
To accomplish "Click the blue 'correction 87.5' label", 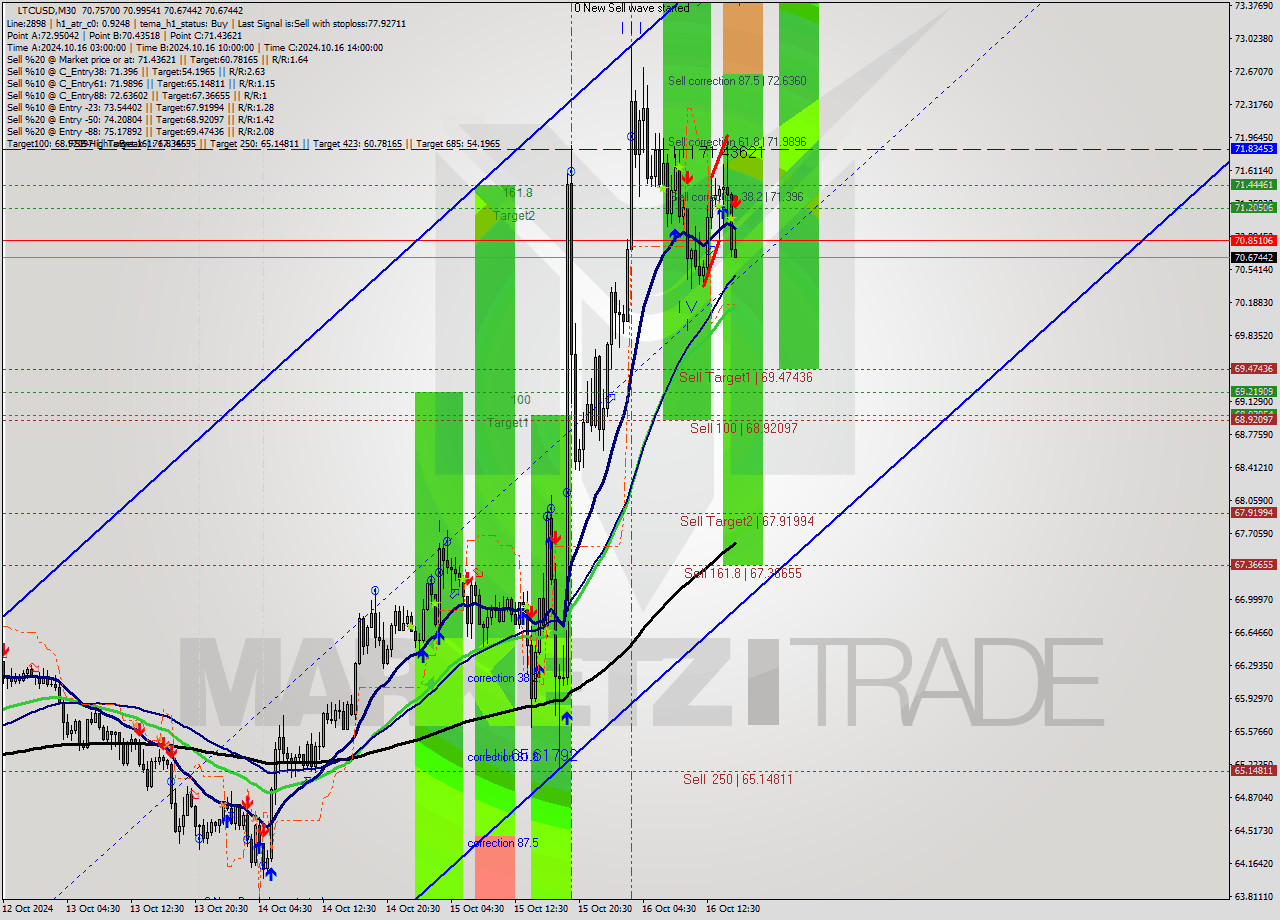I will pyautogui.click(x=504, y=843).
